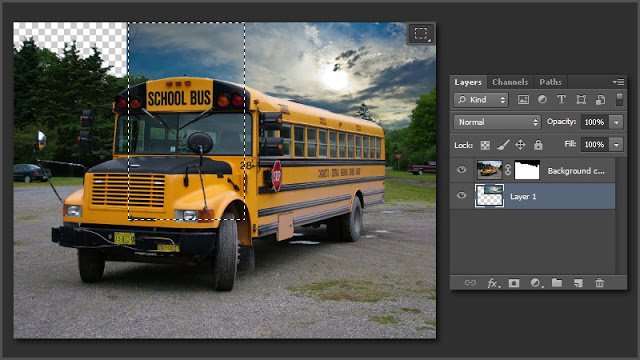Viewport: 640px width, 360px height.
Task: Click the 'Background c...' layer name
Action: coord(576,171)
